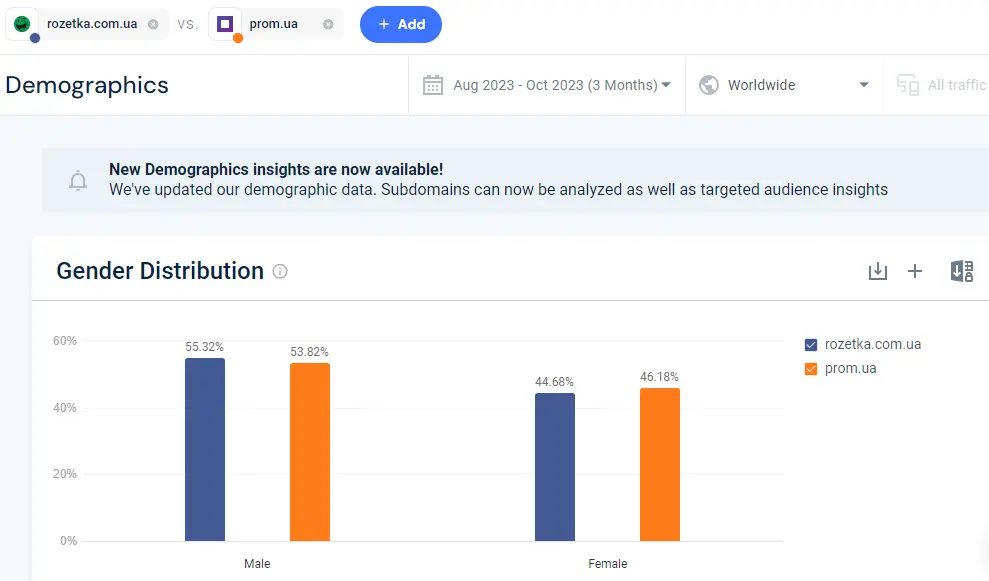The width and height of the screenshot is (989, 581).
Task: Add chart to dashboard with plus icon
Action: [x=915, y=271]
